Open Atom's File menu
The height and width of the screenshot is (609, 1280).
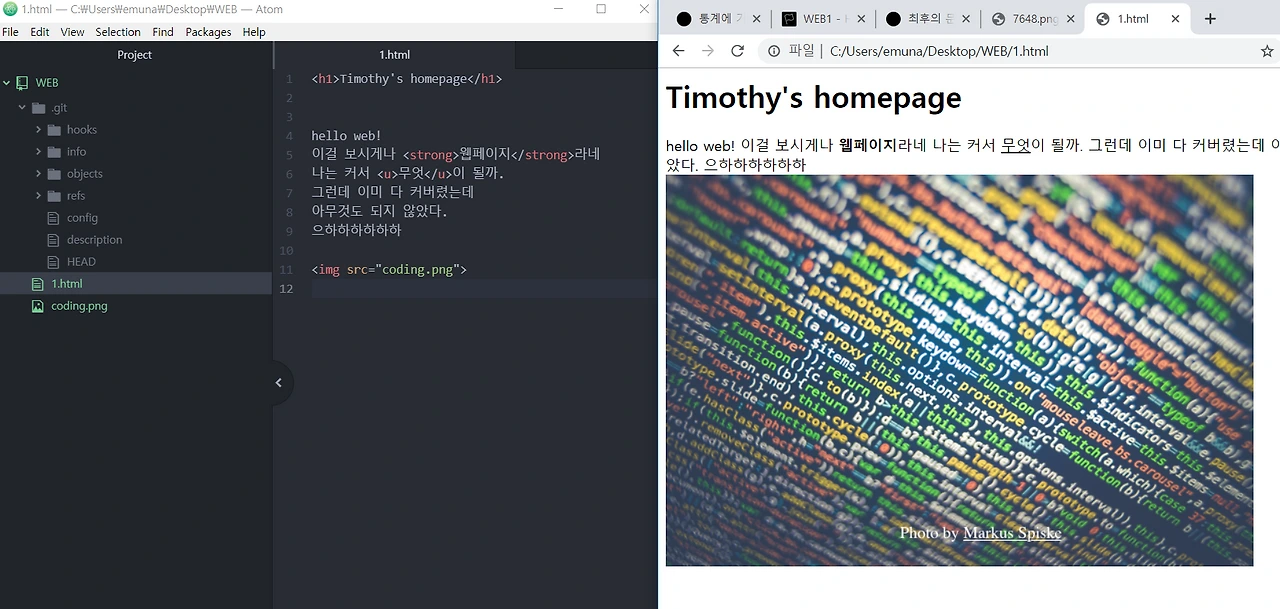pyautogui.click(x=10, y=32)
